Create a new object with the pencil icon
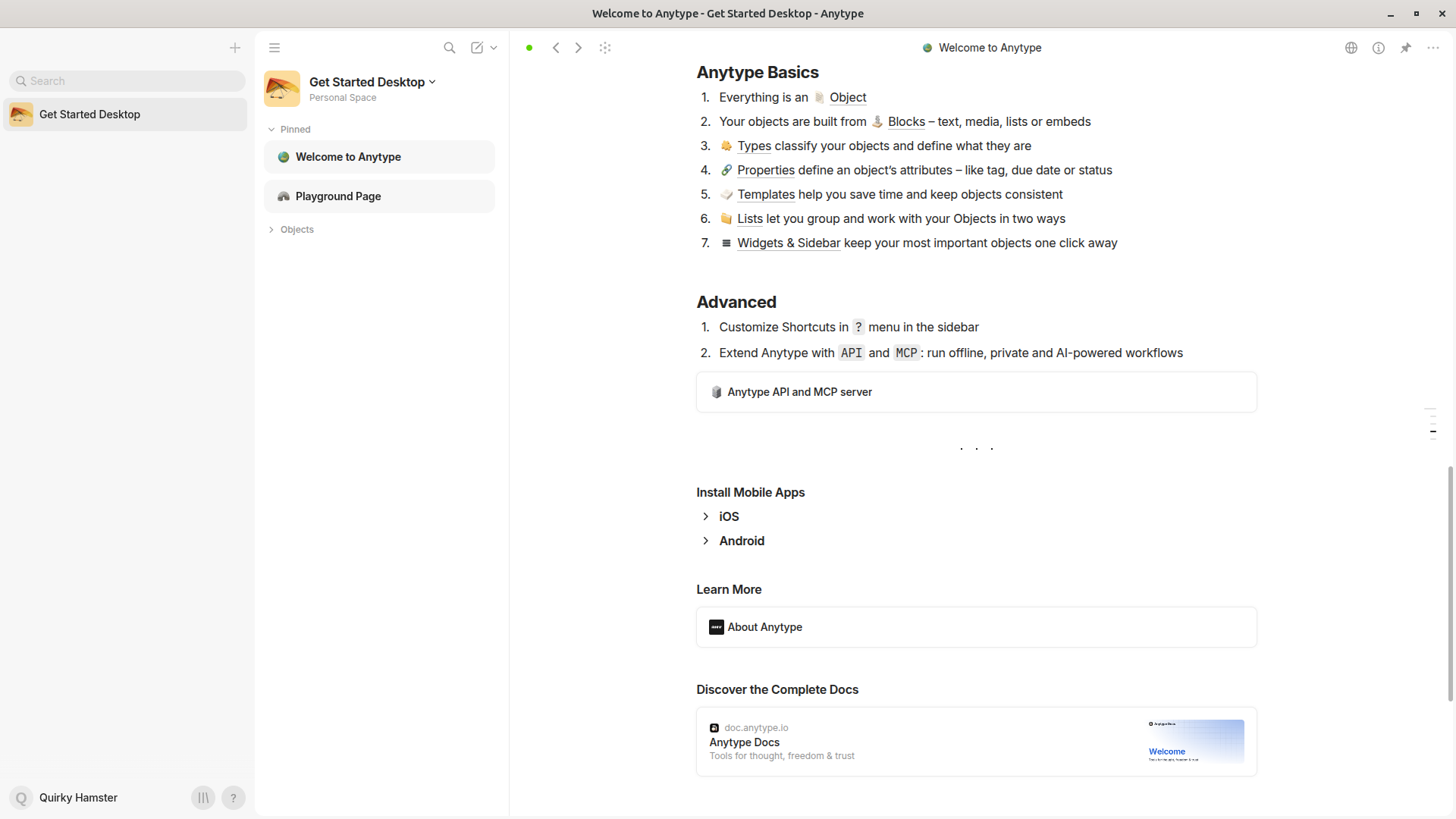Image resolution: width=1456 pixels, height=819 pixels. point(477,48)
